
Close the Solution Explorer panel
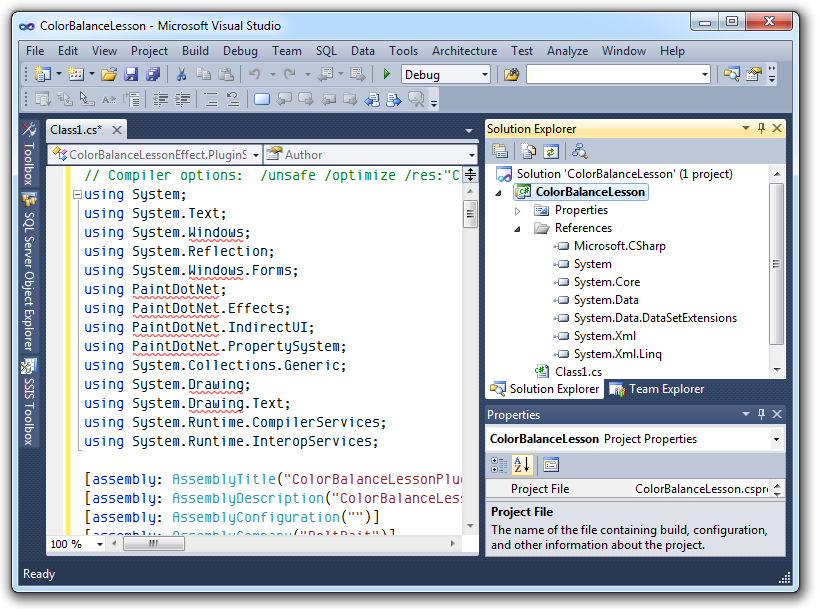(x=777, y=128)
